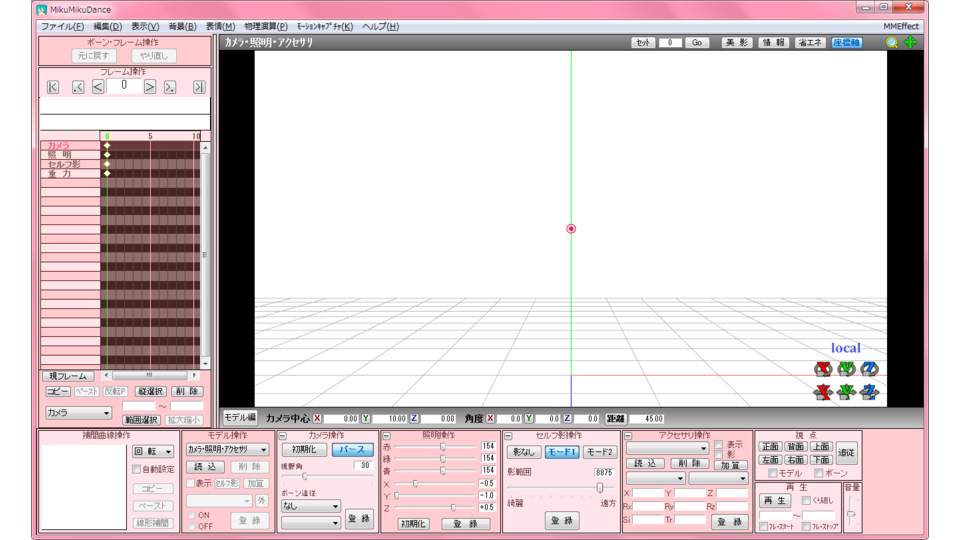Click the green move-view cross icon
This screenshot has height=540, width=960.
point(911,43)
